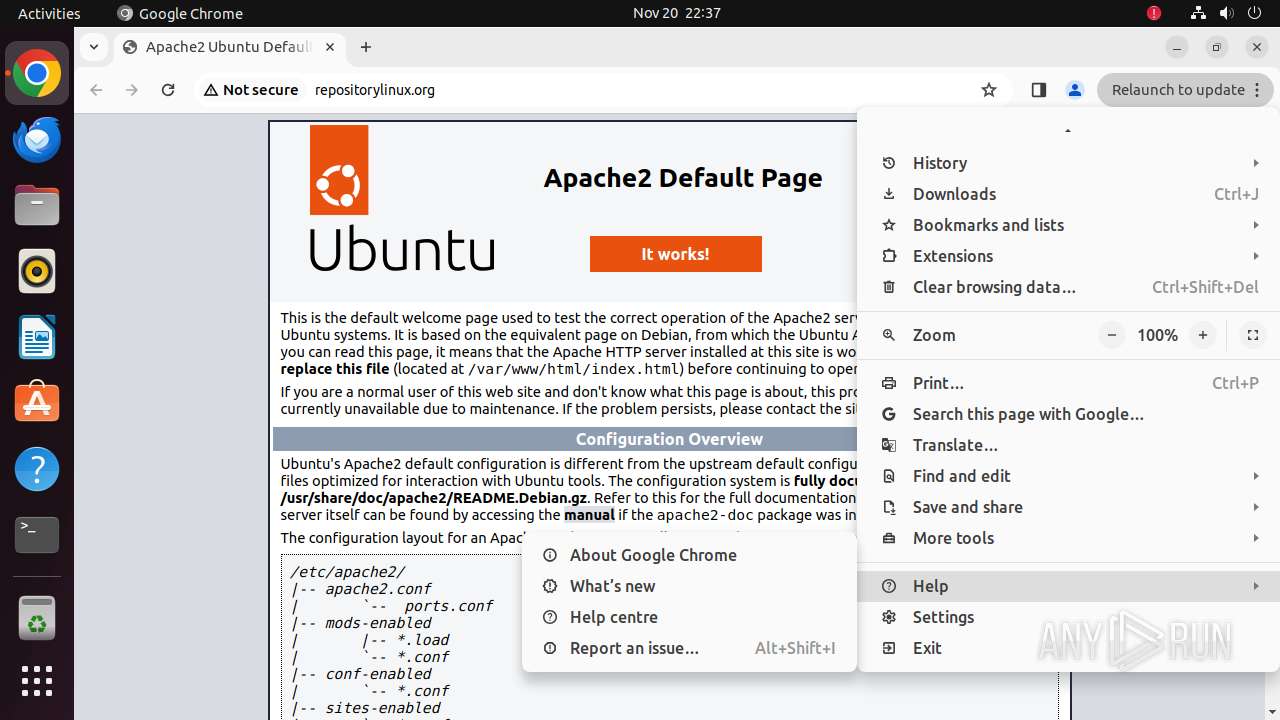1280x720 pixels.
Task: Launch Terminal from the dock
Action: coord(37,534)
